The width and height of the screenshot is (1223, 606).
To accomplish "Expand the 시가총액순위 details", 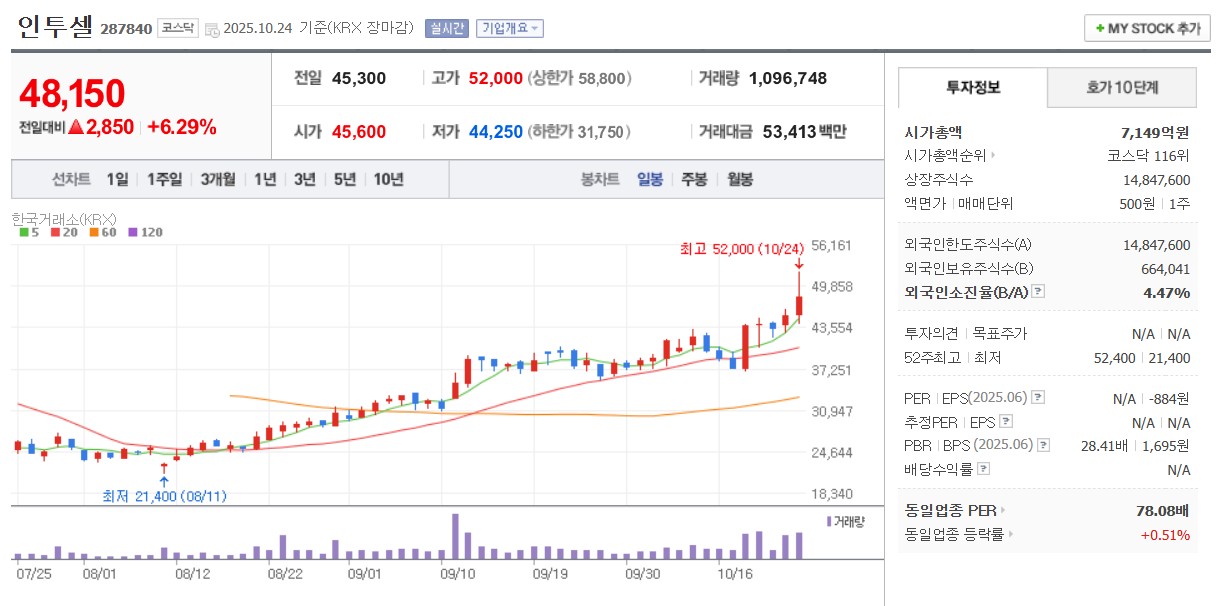I will tap(992, 155).
